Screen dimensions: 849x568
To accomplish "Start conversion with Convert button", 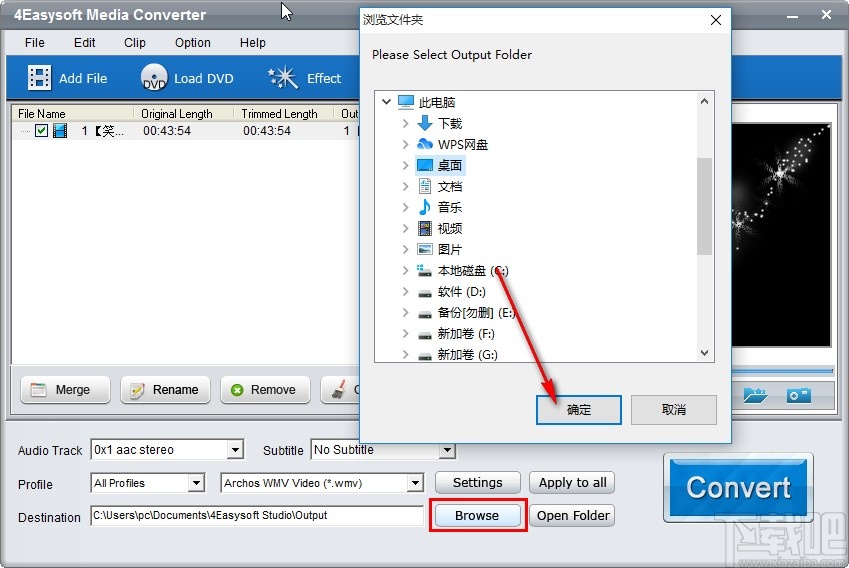I will [739, 487].
